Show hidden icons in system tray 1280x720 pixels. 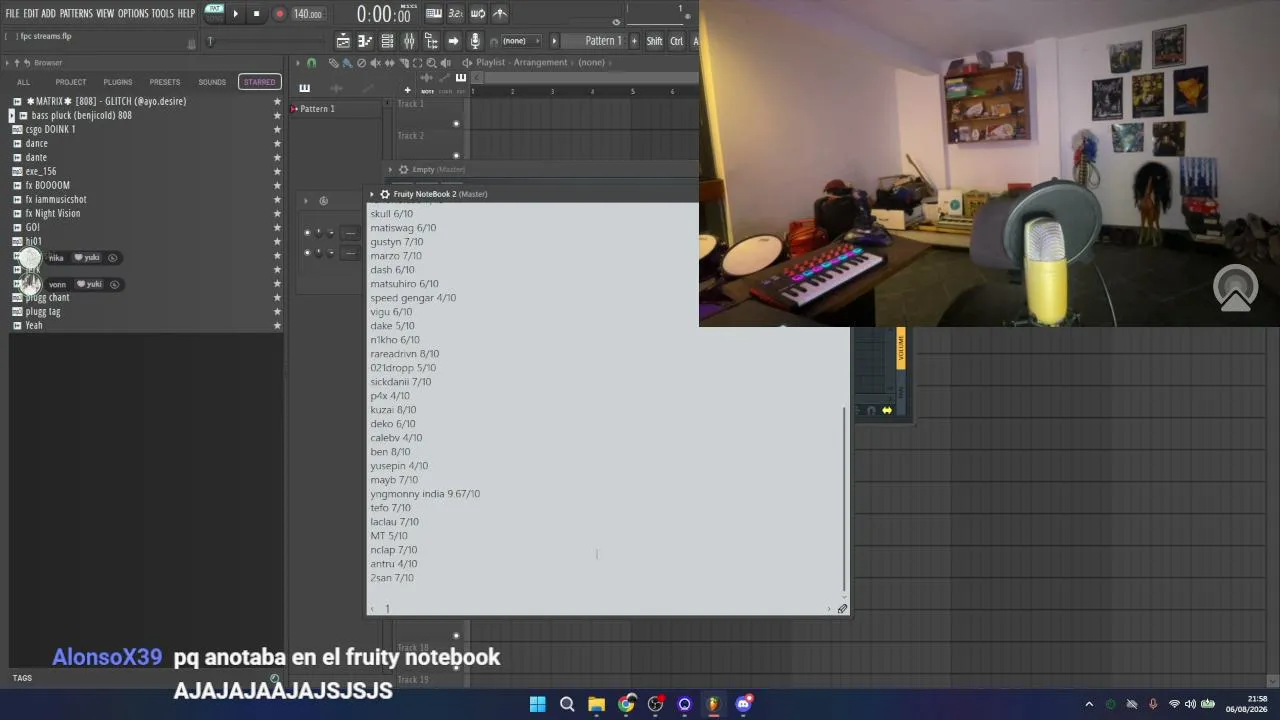(x=1089, y=704)
